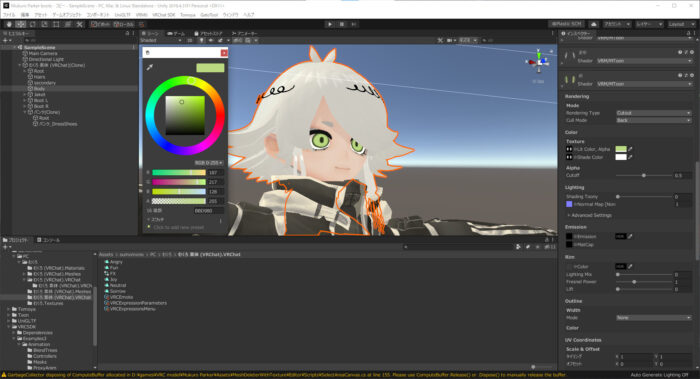Select the Move tool in toolbar
This screenshot has width=700, height=379.
[21, 24]
